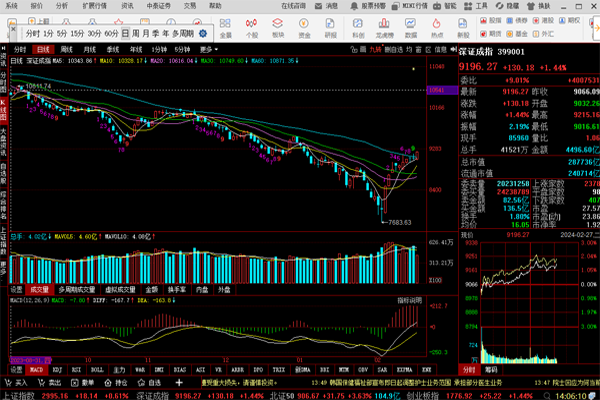Open the 全景 panorama view icon
Screen dimensions: 600x400
click(225, 28)
